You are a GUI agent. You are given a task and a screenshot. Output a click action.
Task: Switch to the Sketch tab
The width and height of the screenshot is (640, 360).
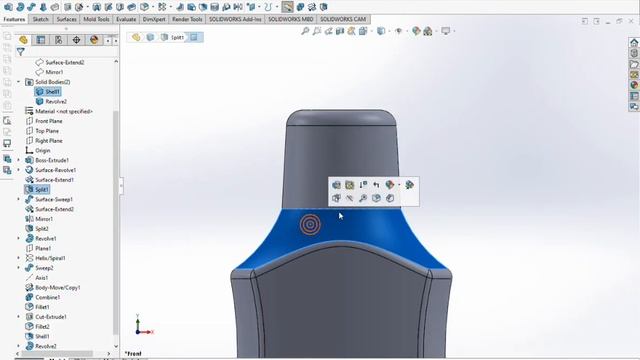[40, 19]
